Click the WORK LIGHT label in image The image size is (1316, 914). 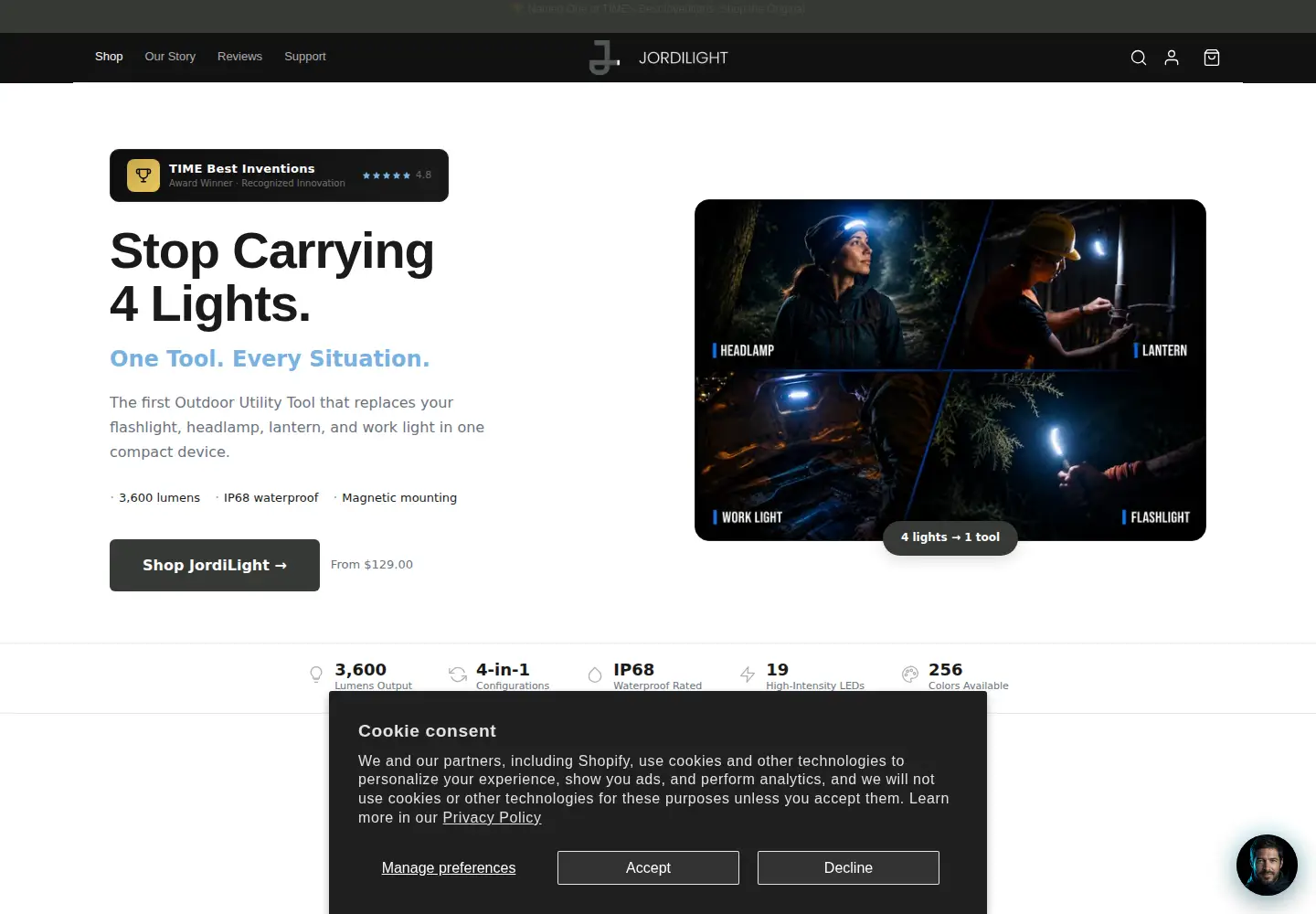[748, 517]
